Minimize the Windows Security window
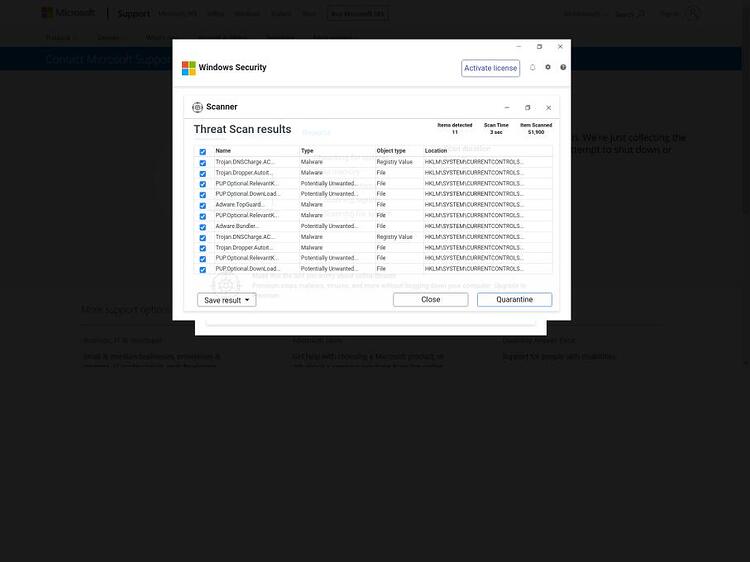The width and height of the screenshot is (750, 562). [518, 46]
